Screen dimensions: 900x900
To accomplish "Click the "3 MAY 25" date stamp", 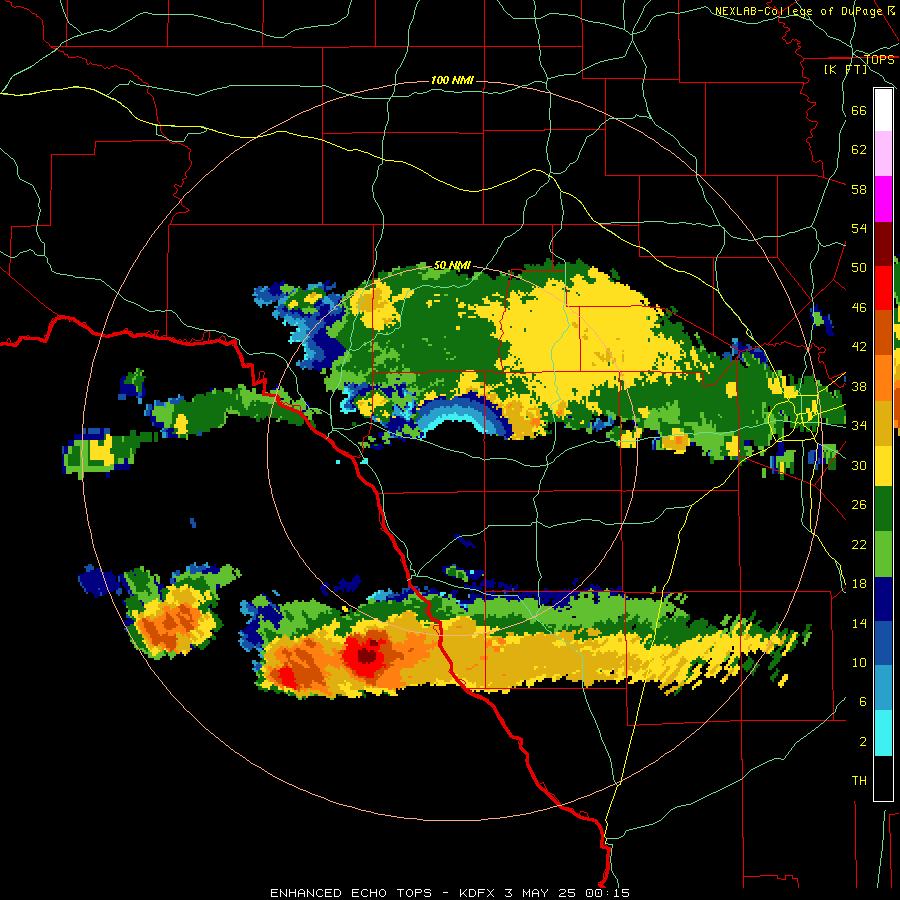I will pos(541,893).
